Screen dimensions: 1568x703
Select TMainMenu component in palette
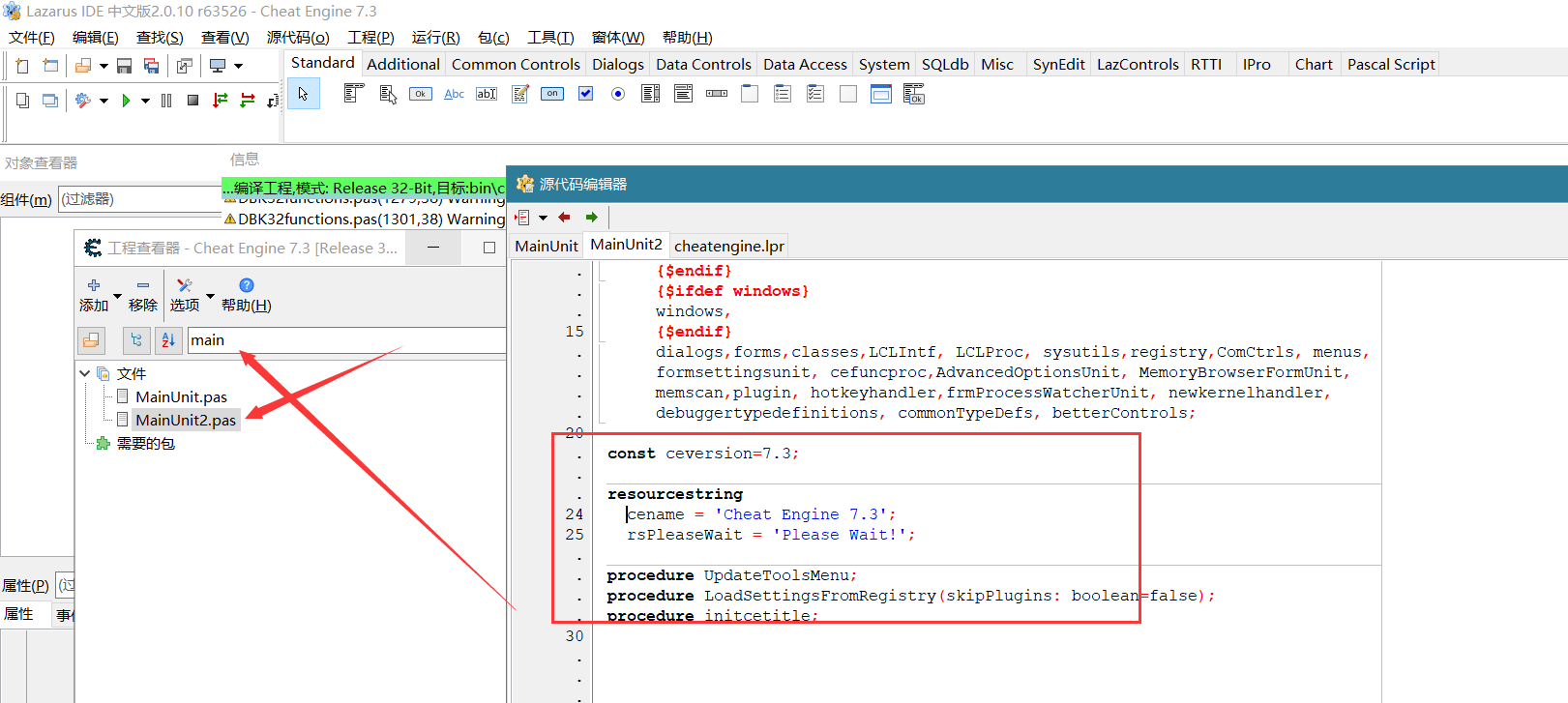[x=354, y=94]
